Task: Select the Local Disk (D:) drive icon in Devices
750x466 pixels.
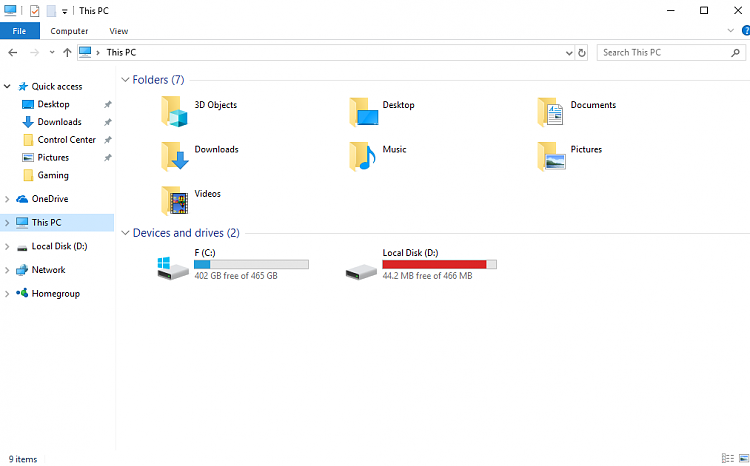Action: (x=361, y=272)
